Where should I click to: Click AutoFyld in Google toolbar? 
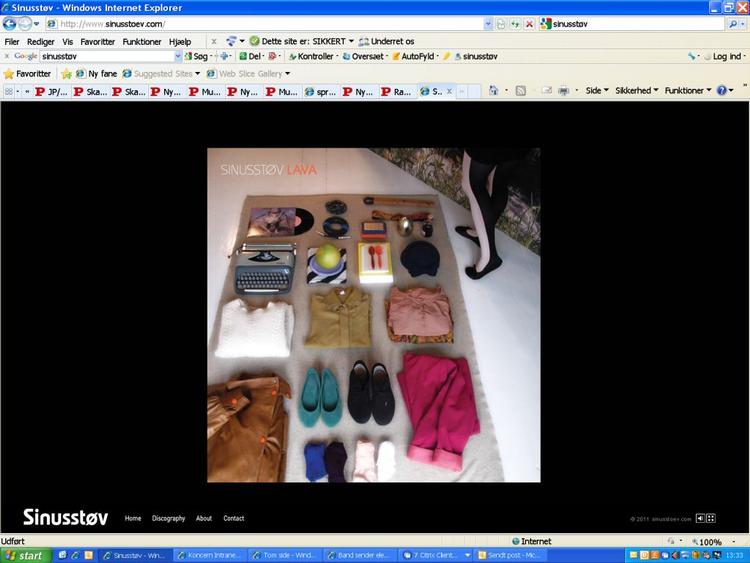[413, 56]
